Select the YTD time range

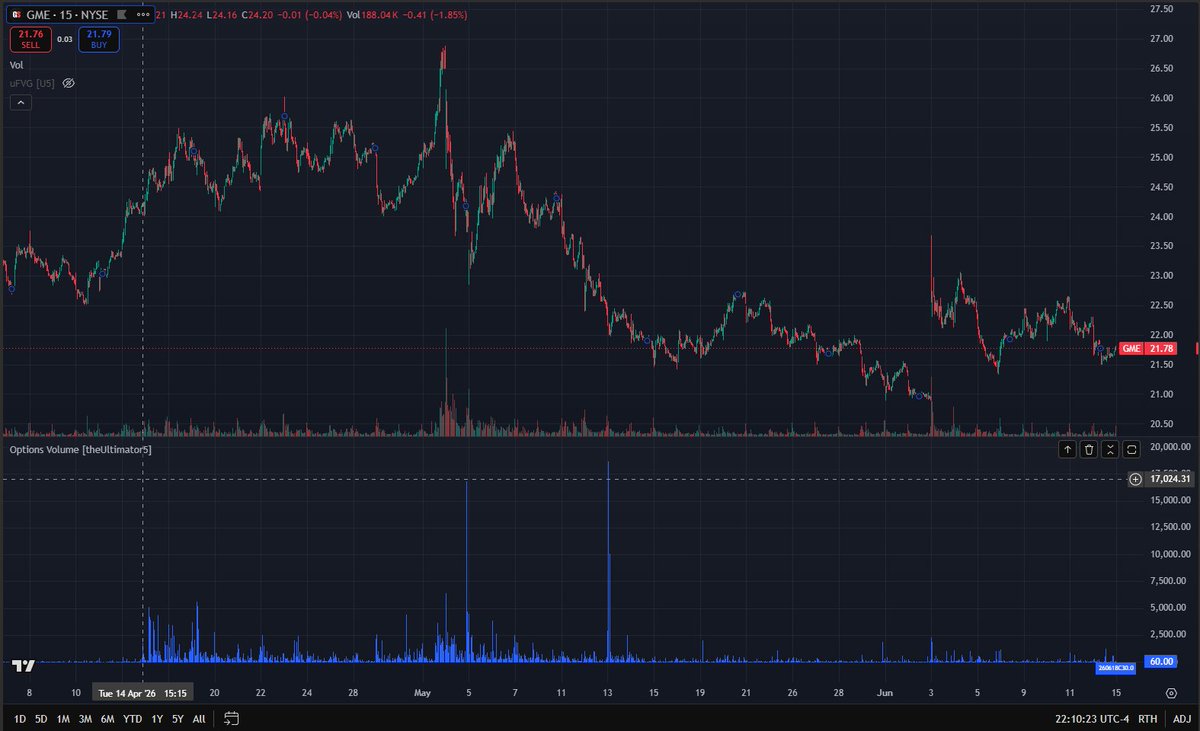[x=132, y=719]
